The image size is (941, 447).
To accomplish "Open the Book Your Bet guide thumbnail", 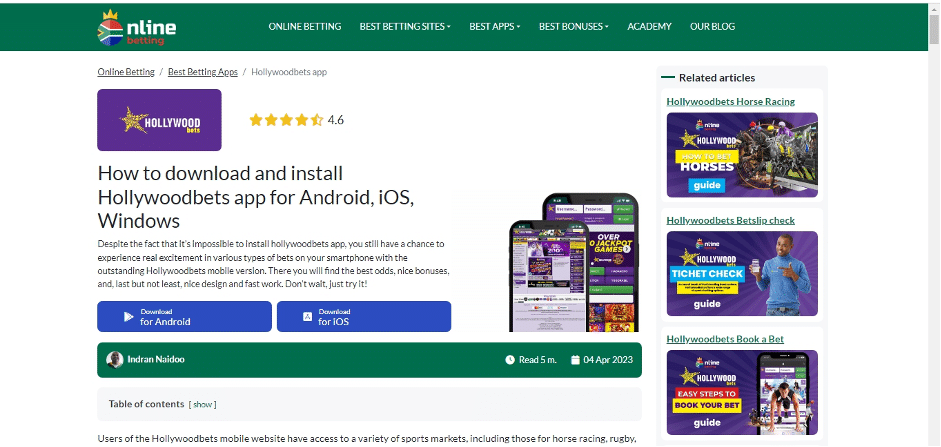I will coord(742,392).
